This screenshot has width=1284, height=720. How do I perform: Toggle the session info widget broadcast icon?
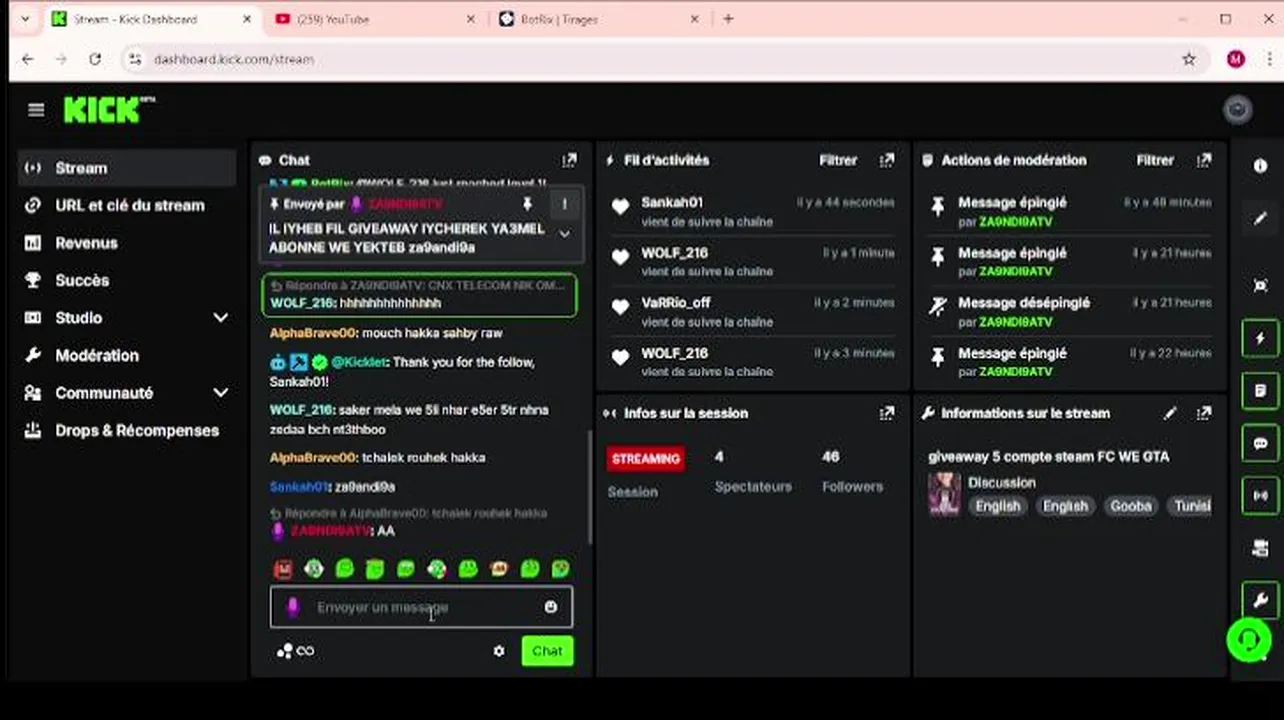(1260, 496)
